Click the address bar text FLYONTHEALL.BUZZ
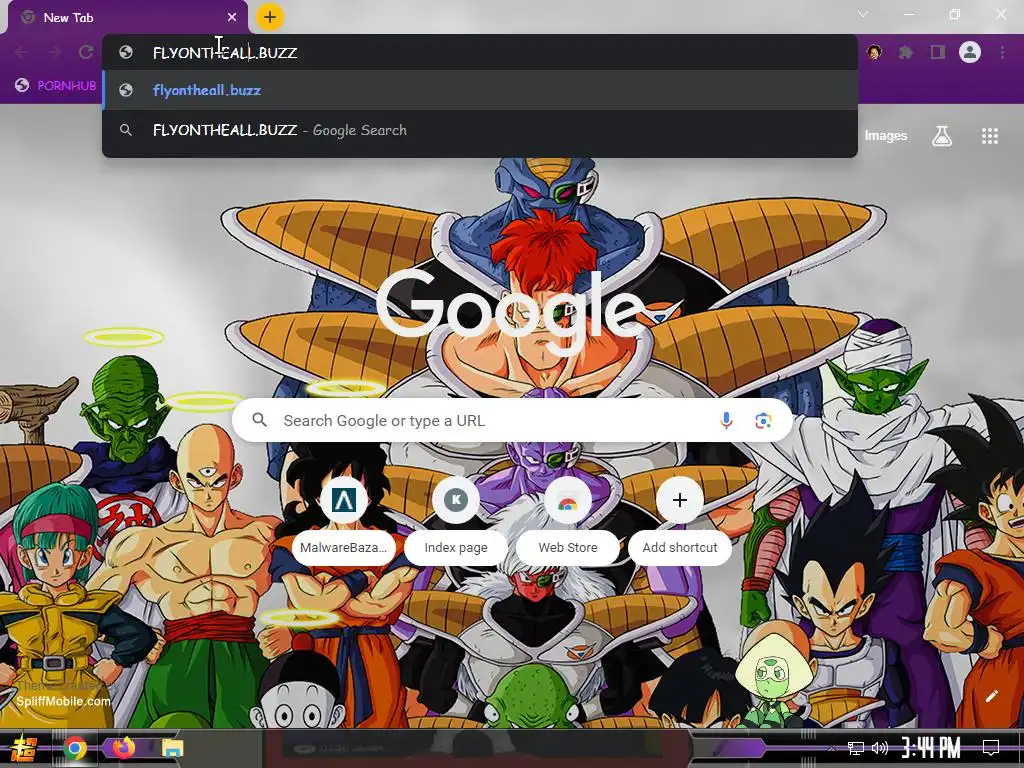Screen dimensions: 1024x768 pos(225,53)
